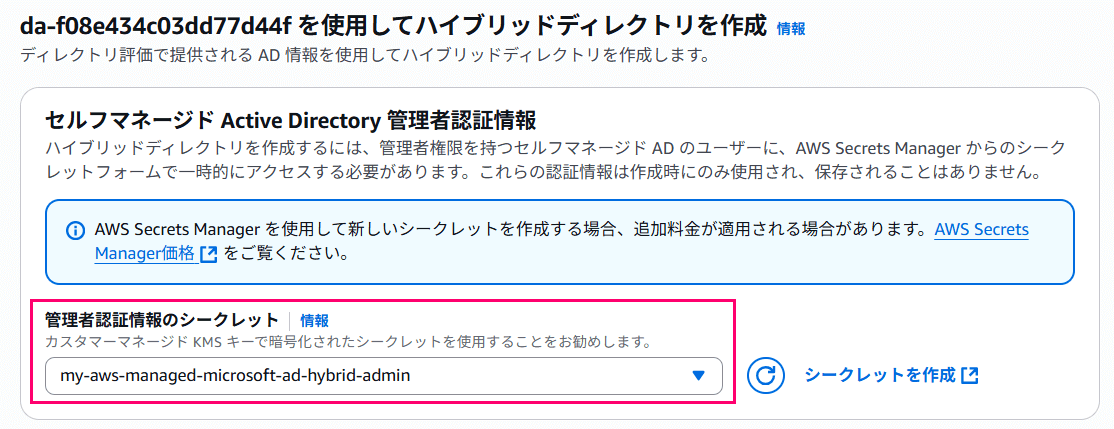Open 情報 link next to page title

791,28
